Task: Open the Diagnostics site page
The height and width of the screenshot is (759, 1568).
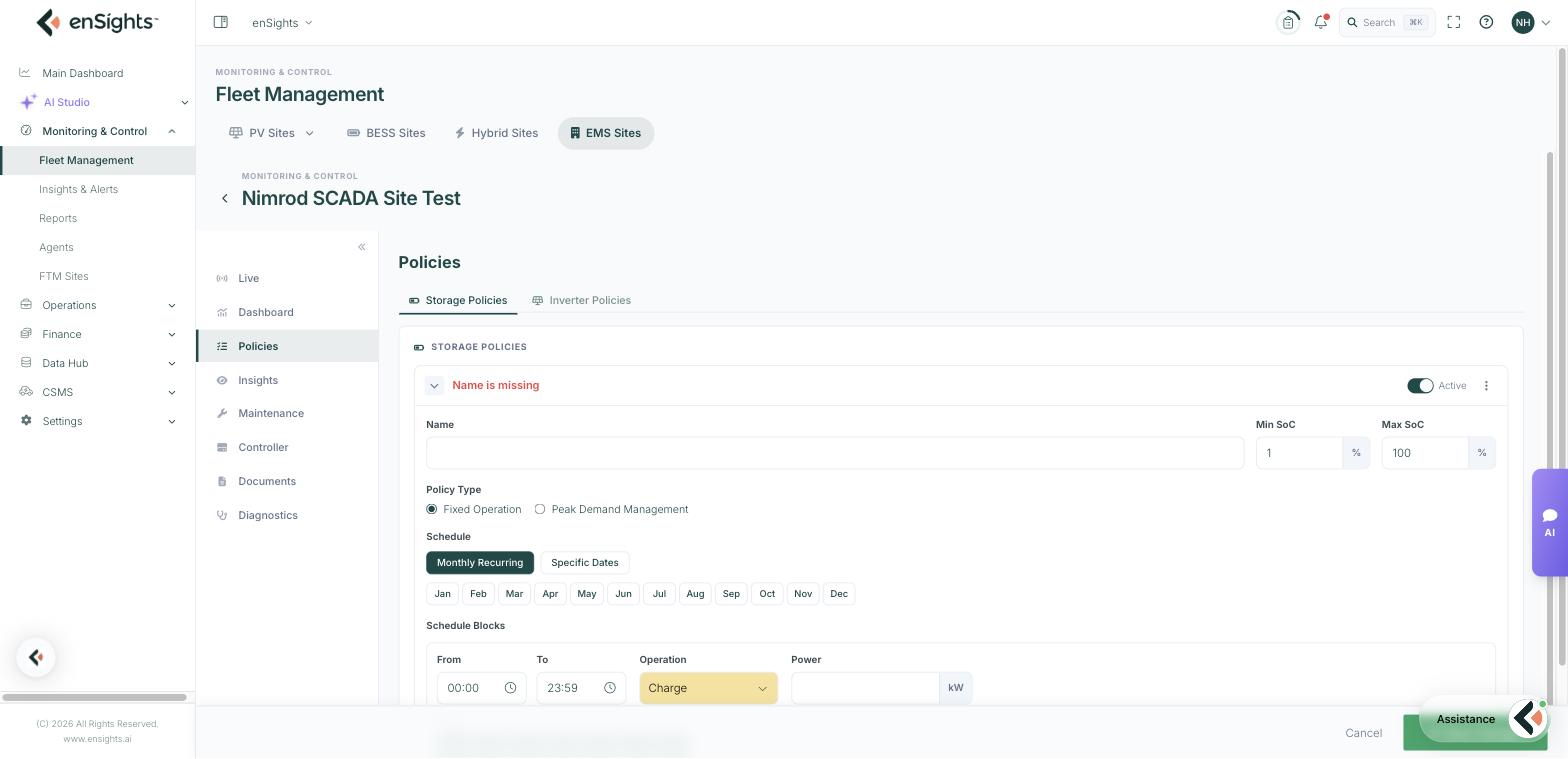Action: pos(268,516)
